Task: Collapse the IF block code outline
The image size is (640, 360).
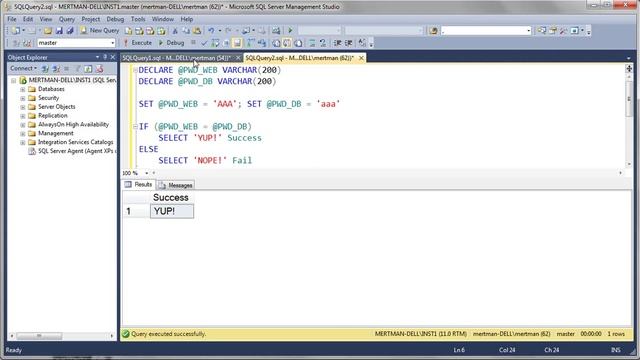Action: (x=135, y=127)
